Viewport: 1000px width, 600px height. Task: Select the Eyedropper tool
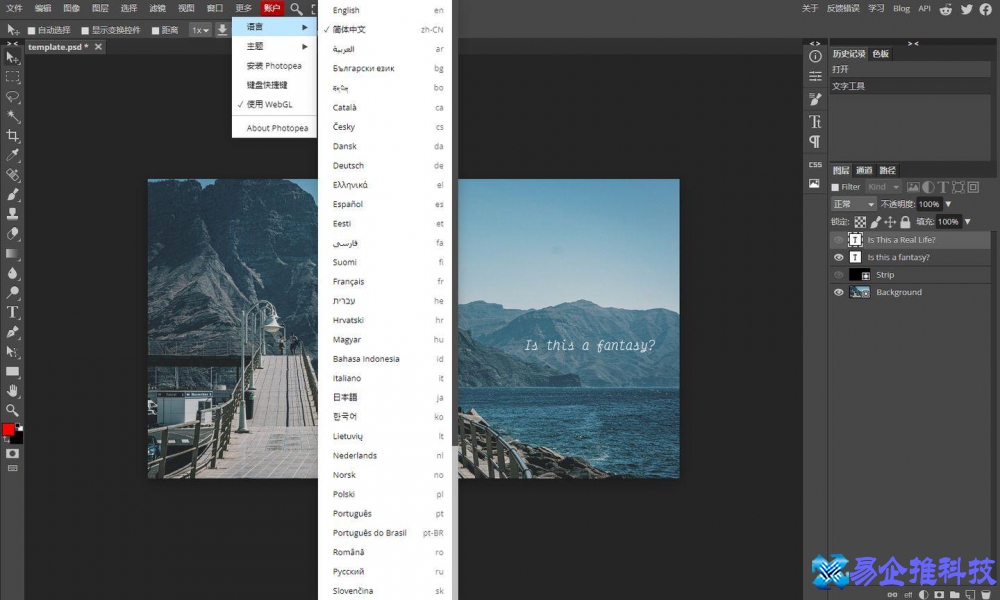coord(13,155)
